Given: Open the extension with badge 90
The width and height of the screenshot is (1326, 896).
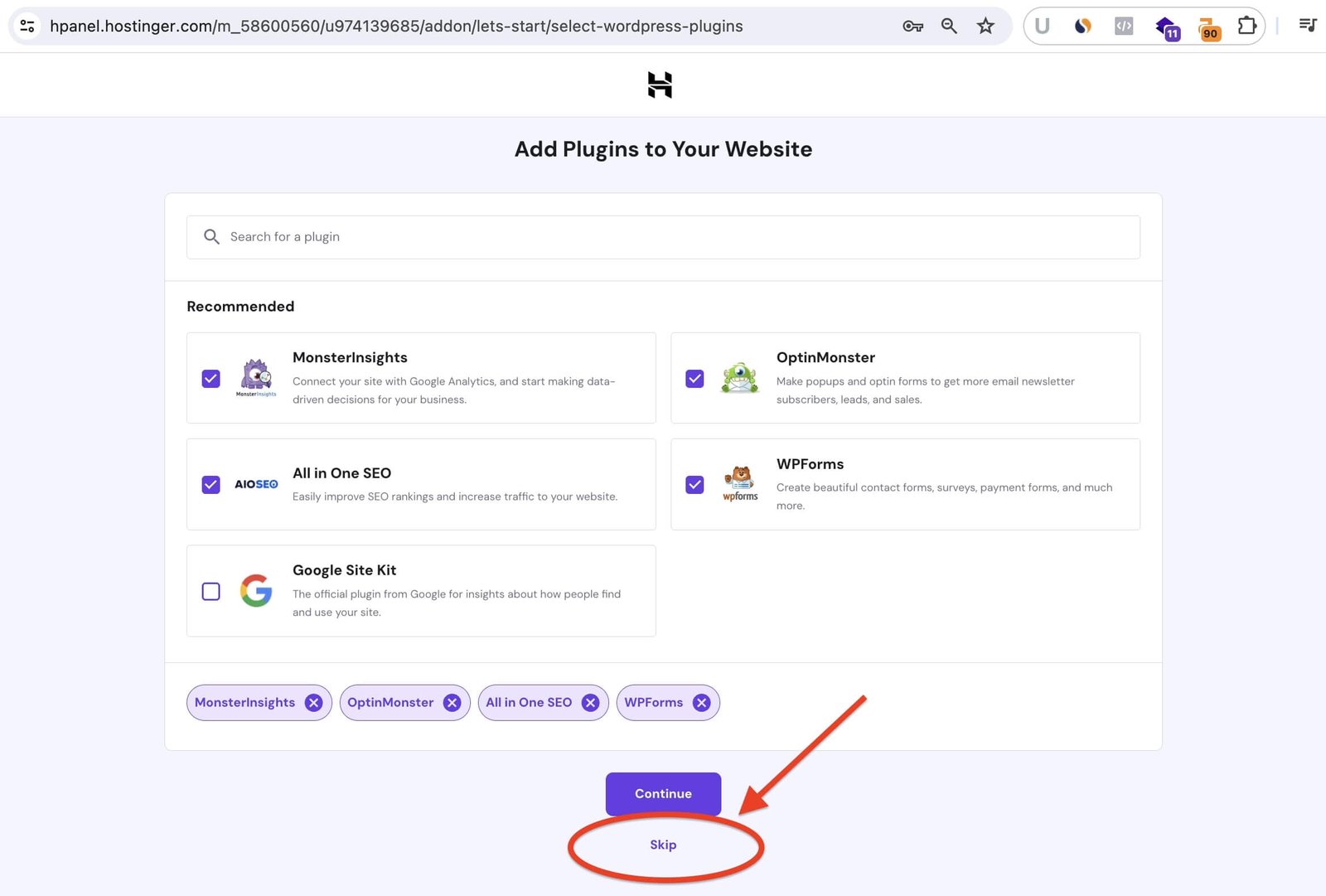Looking at the screenshot, I should click(x=1209, y=29).
